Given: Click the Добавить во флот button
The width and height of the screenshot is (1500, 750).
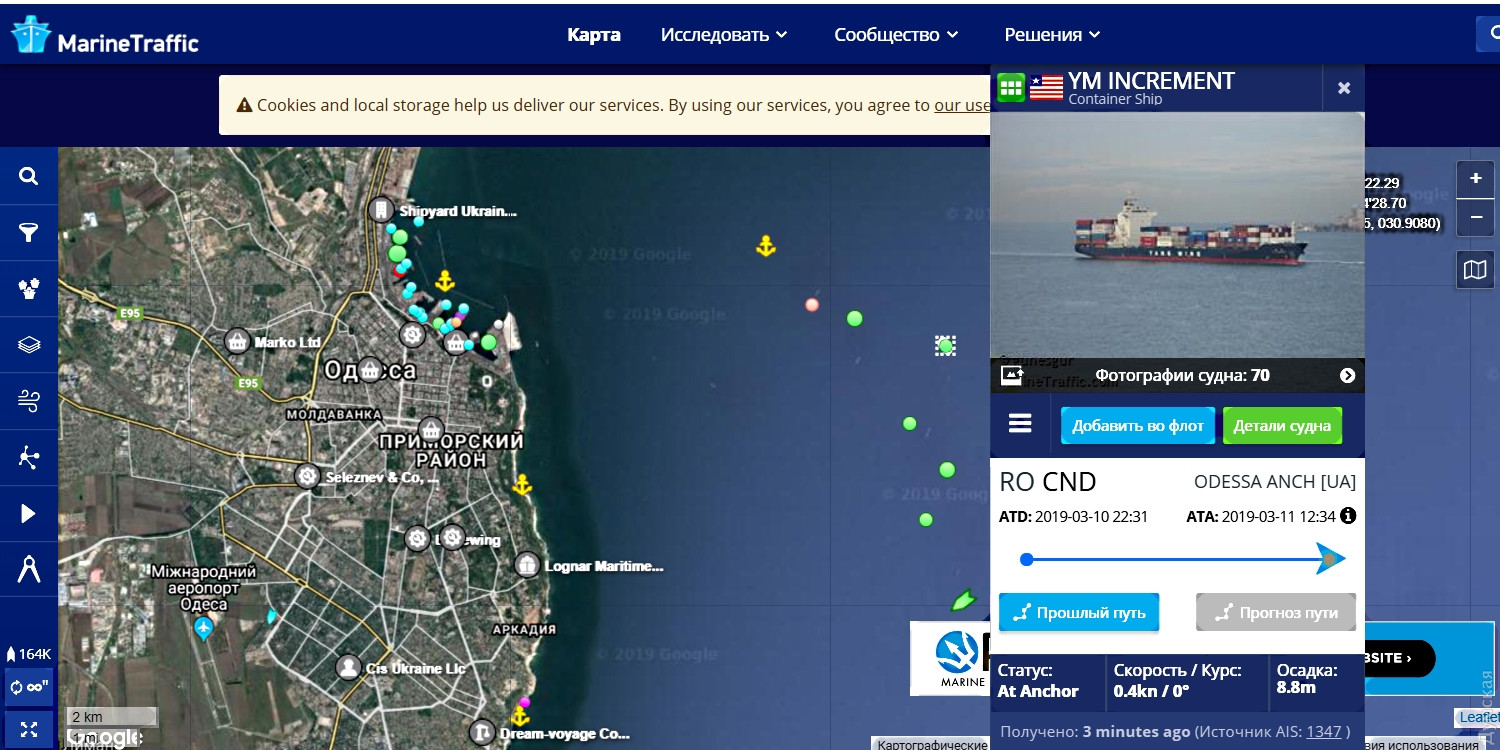Looking at the screenshot, I should pyautogui.click(x=1138, y=426).
